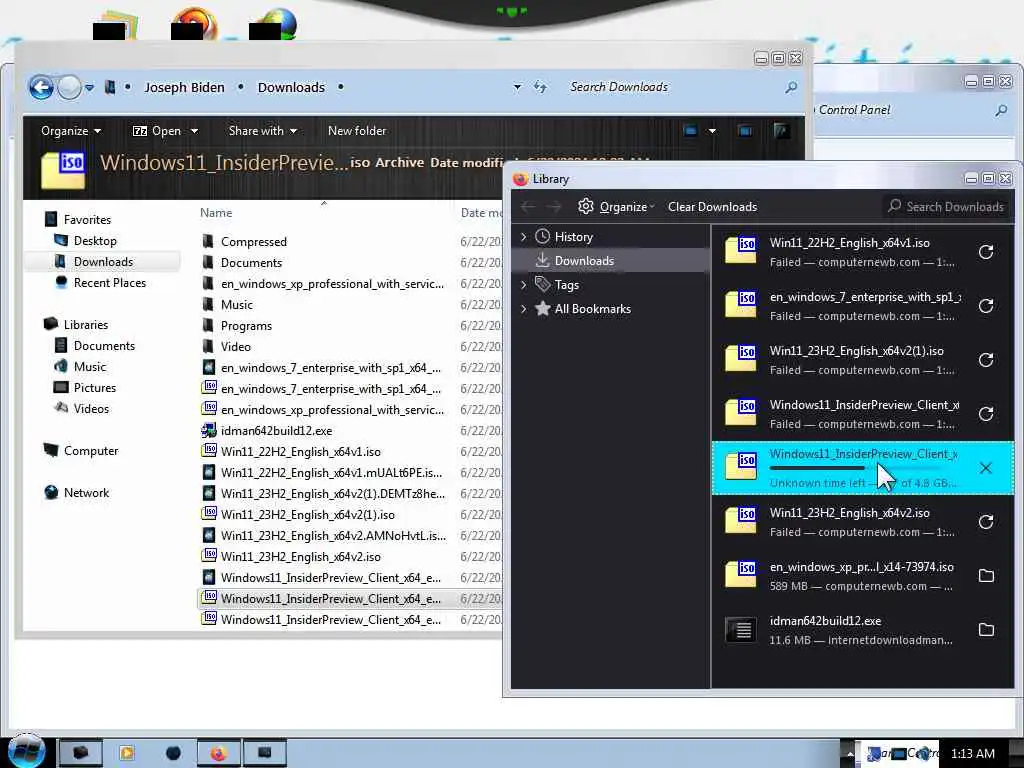Screen dimensions: 1024x768
Task: Open Pictures library in navigation pane
Action: point(94,387)
